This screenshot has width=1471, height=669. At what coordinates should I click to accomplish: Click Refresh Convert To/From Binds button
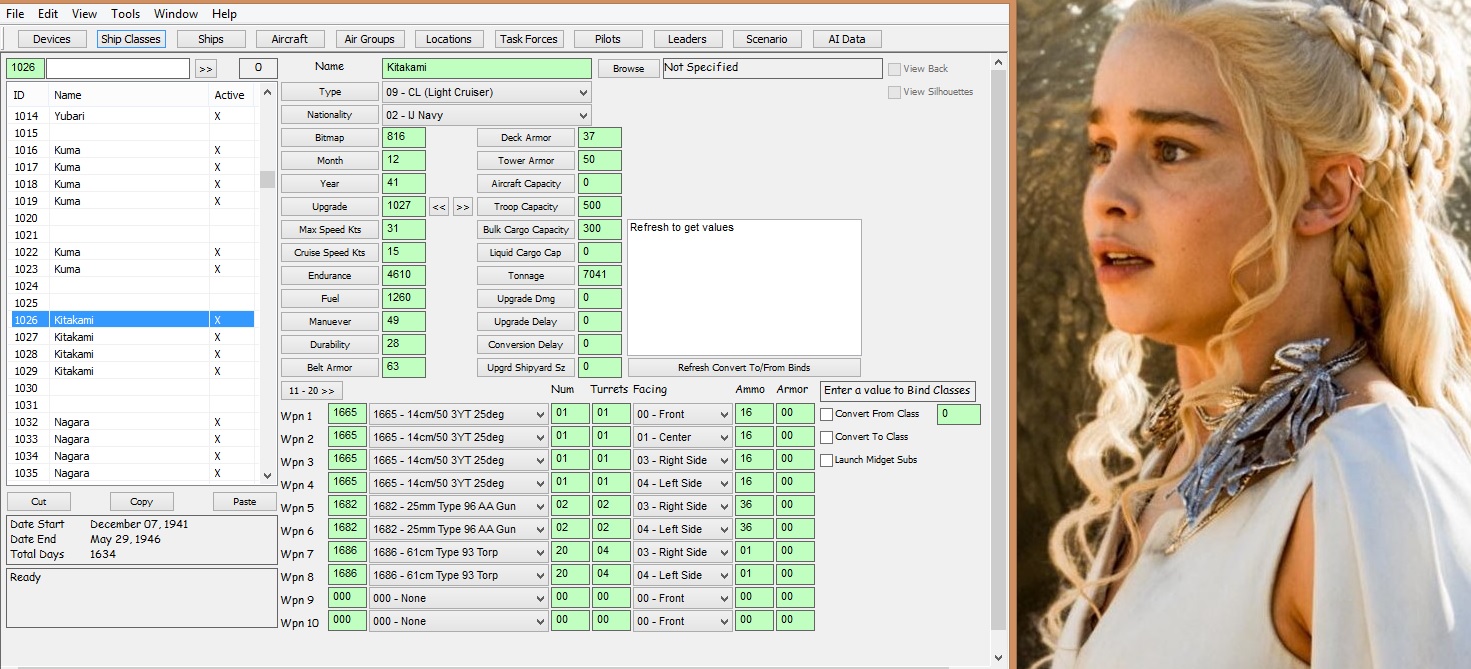tap(744, 368)
